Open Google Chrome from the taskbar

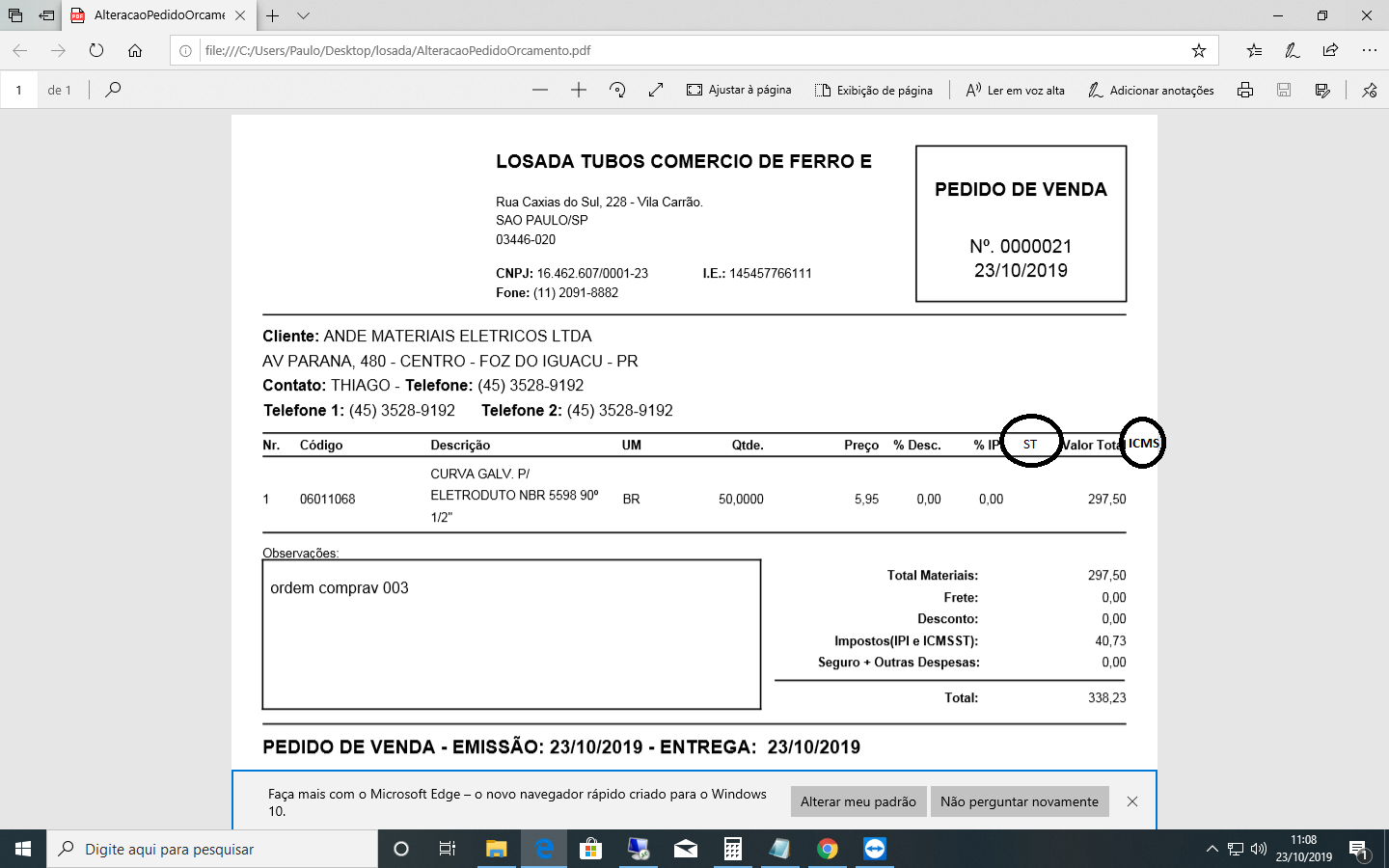(x=828, y=849)
